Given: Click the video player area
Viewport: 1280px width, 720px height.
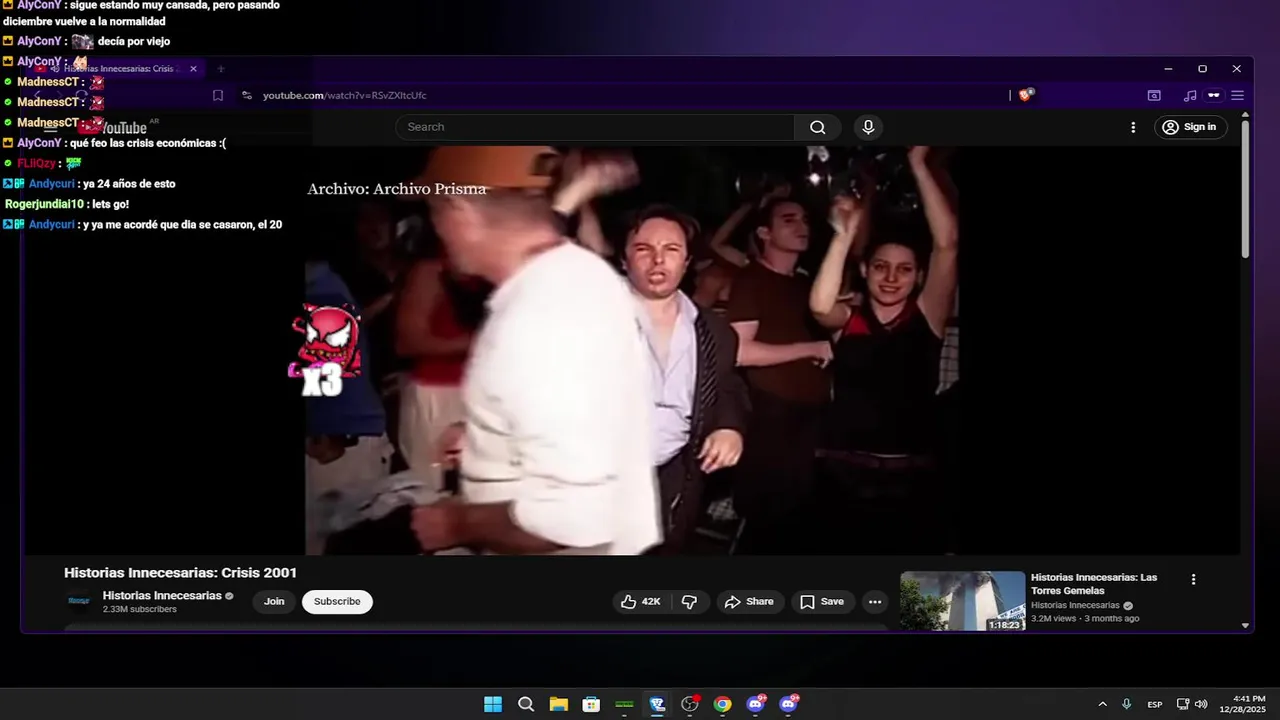Looking at the screenshot, I should coord(631,350).
